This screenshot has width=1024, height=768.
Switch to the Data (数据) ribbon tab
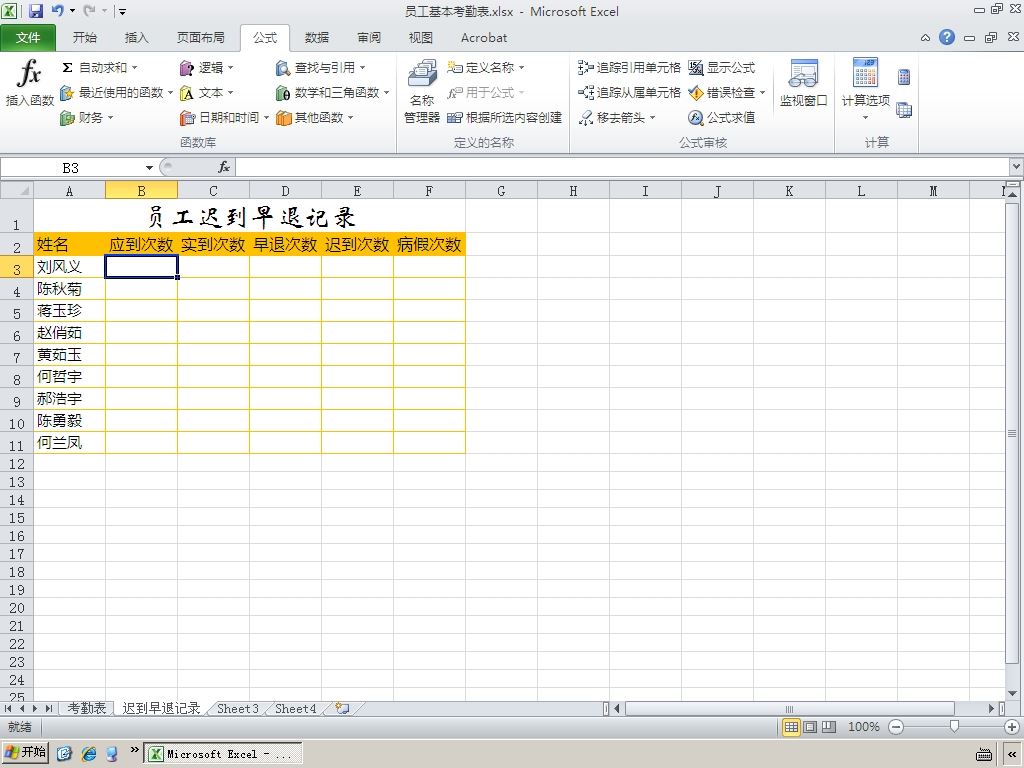click(317, 38)
